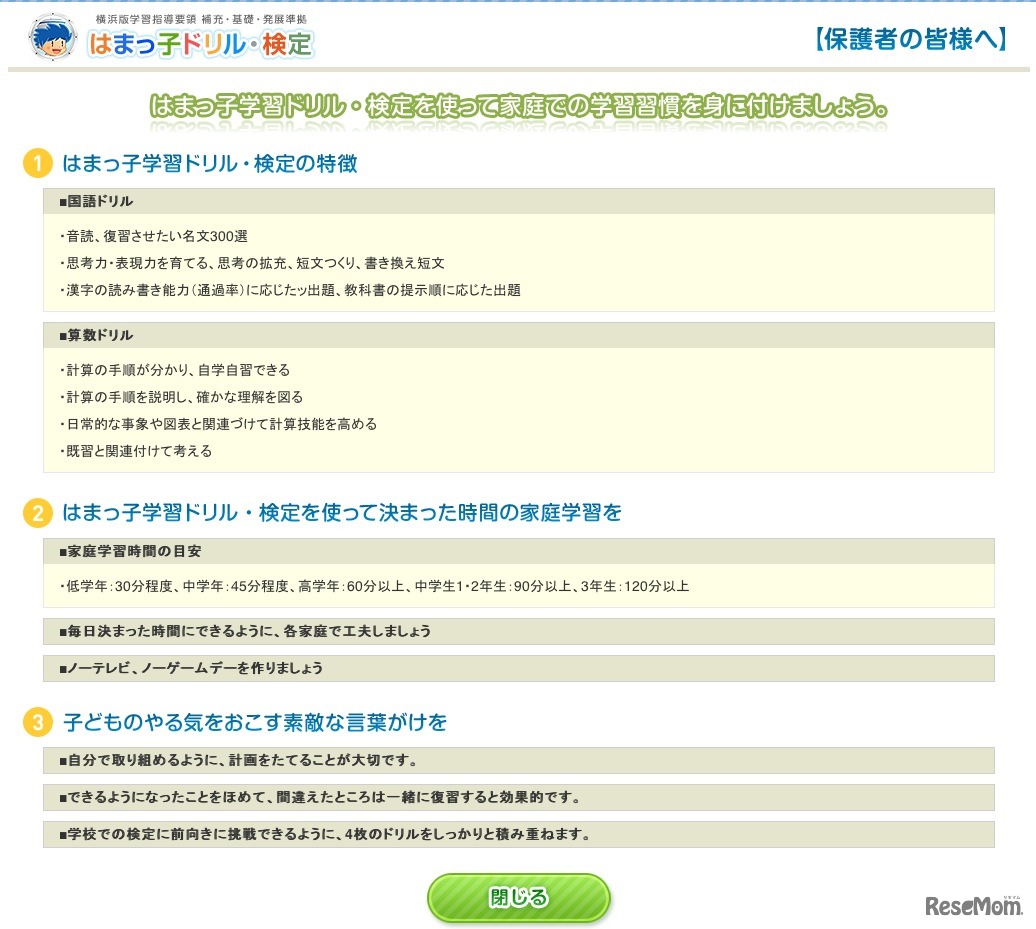
Task: Click the line 既習と関連付けて考える
Action: pos(136,451)
